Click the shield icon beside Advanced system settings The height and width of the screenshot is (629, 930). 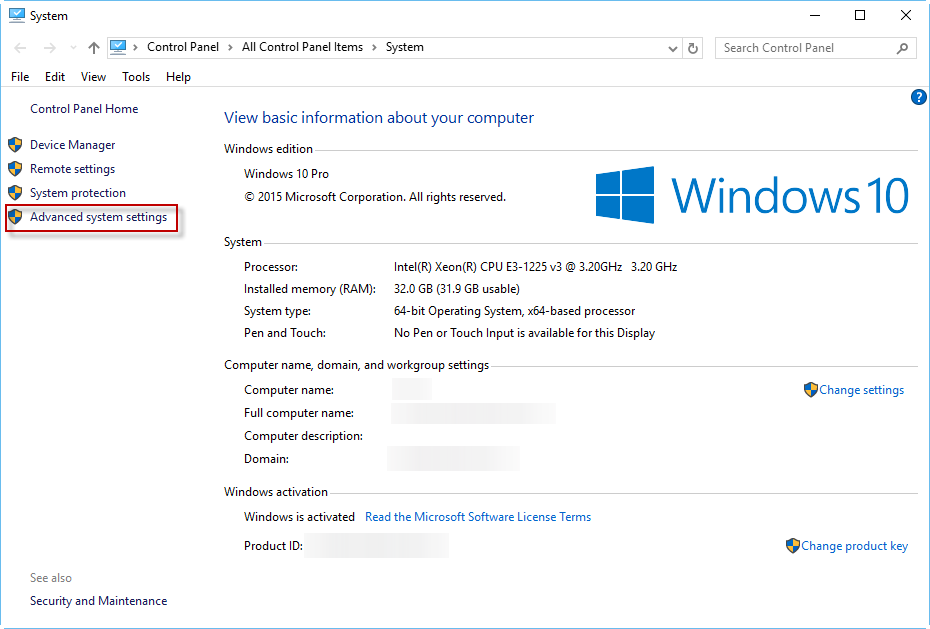14,217
